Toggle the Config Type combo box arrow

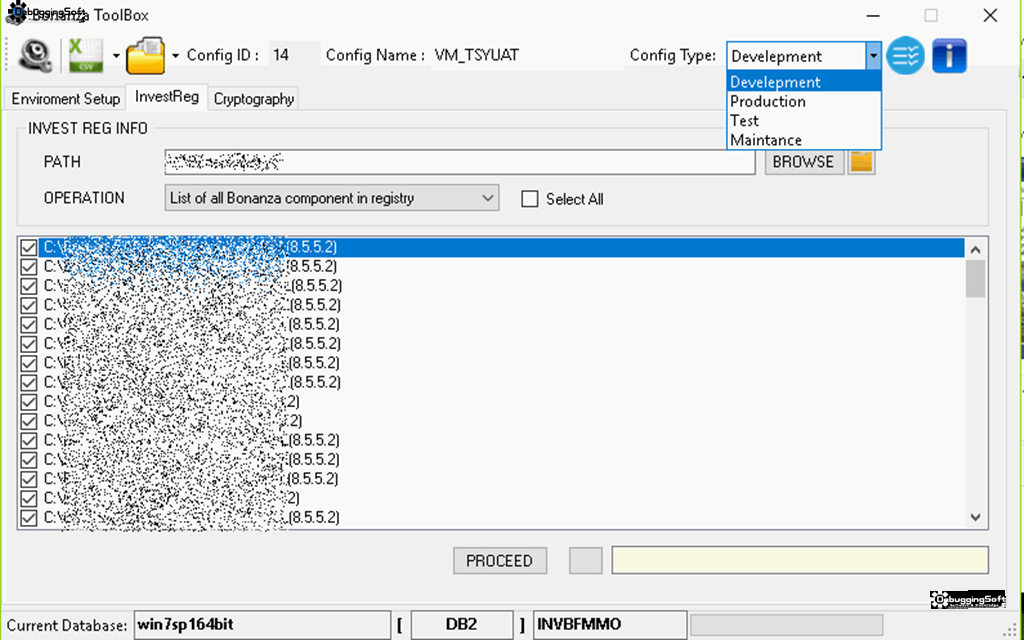pyautogui.click(x=874, y=56)
